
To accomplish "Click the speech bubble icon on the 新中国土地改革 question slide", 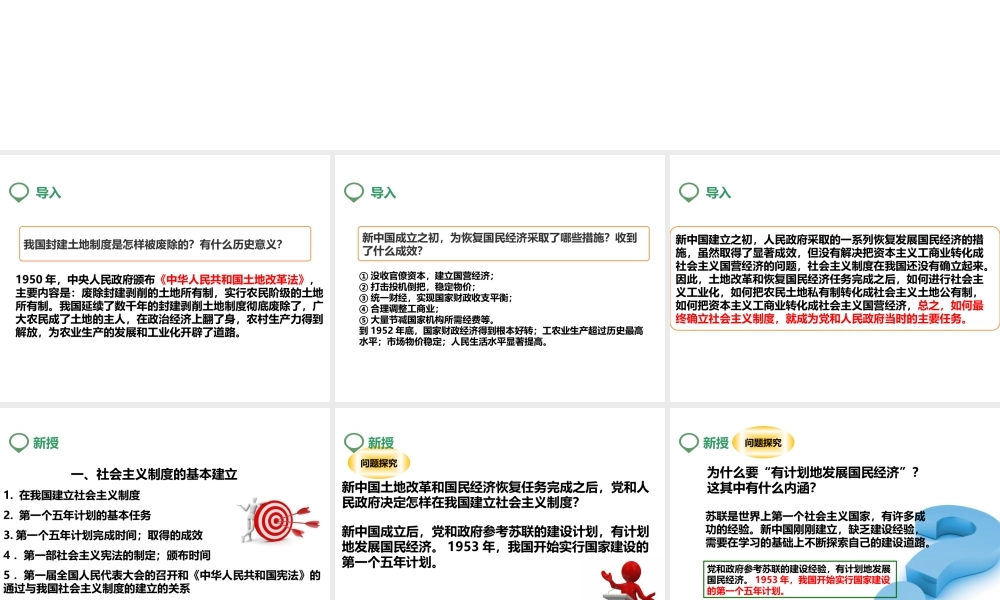I will [354, 442].
